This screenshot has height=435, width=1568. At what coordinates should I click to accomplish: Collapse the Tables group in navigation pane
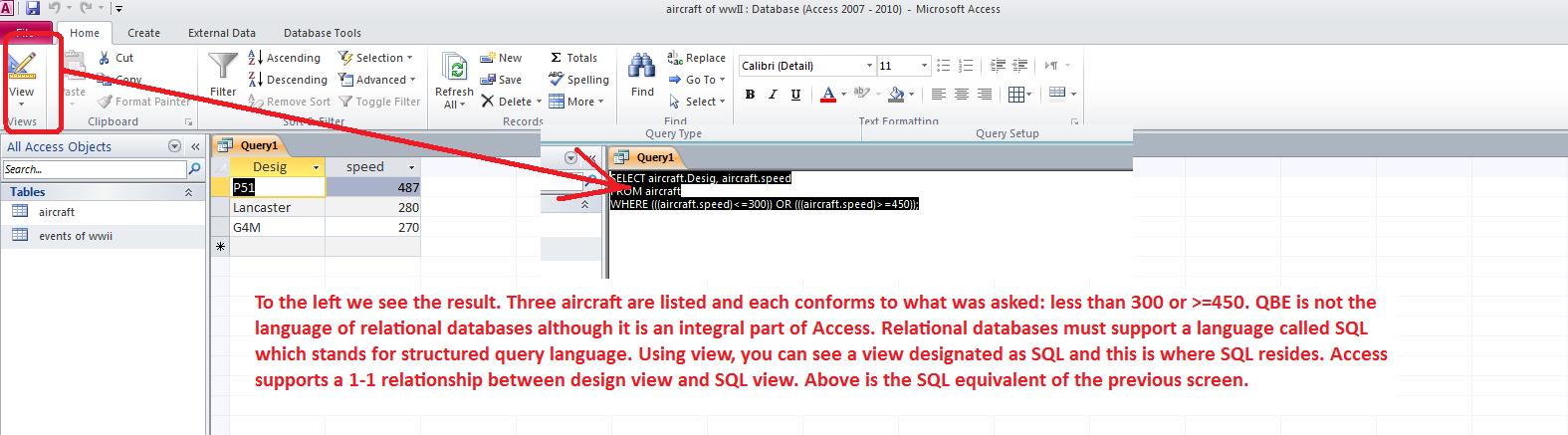[189, 192]
